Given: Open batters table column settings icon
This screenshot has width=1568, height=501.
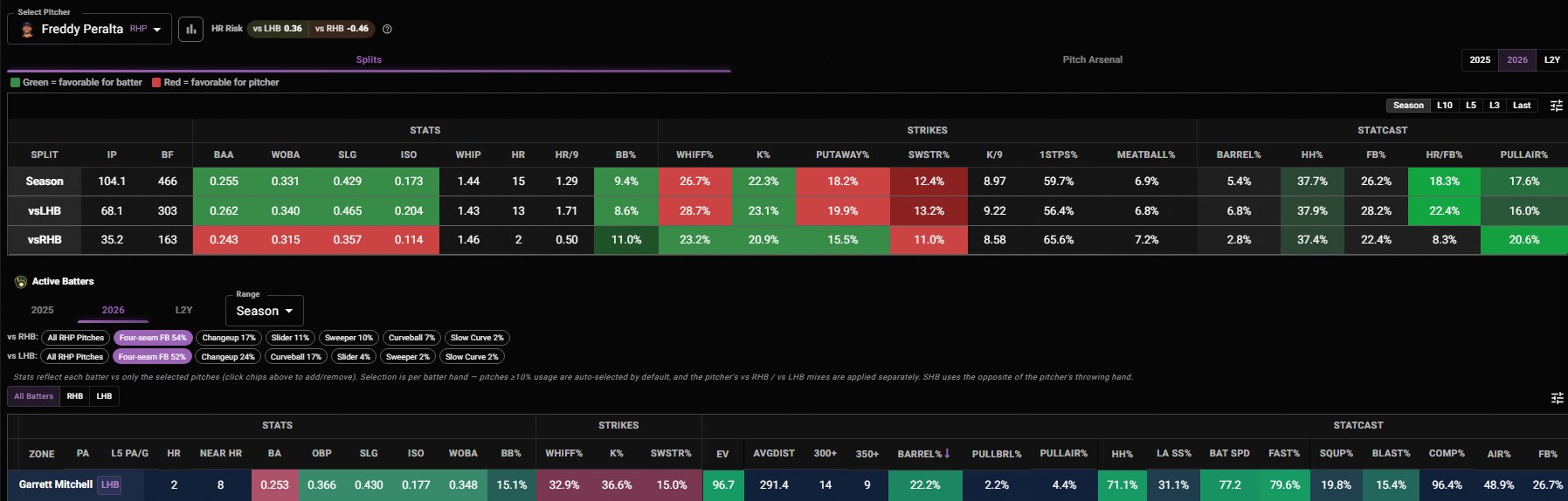Looking at the screenshot, I should click(x=1557, y=398).
